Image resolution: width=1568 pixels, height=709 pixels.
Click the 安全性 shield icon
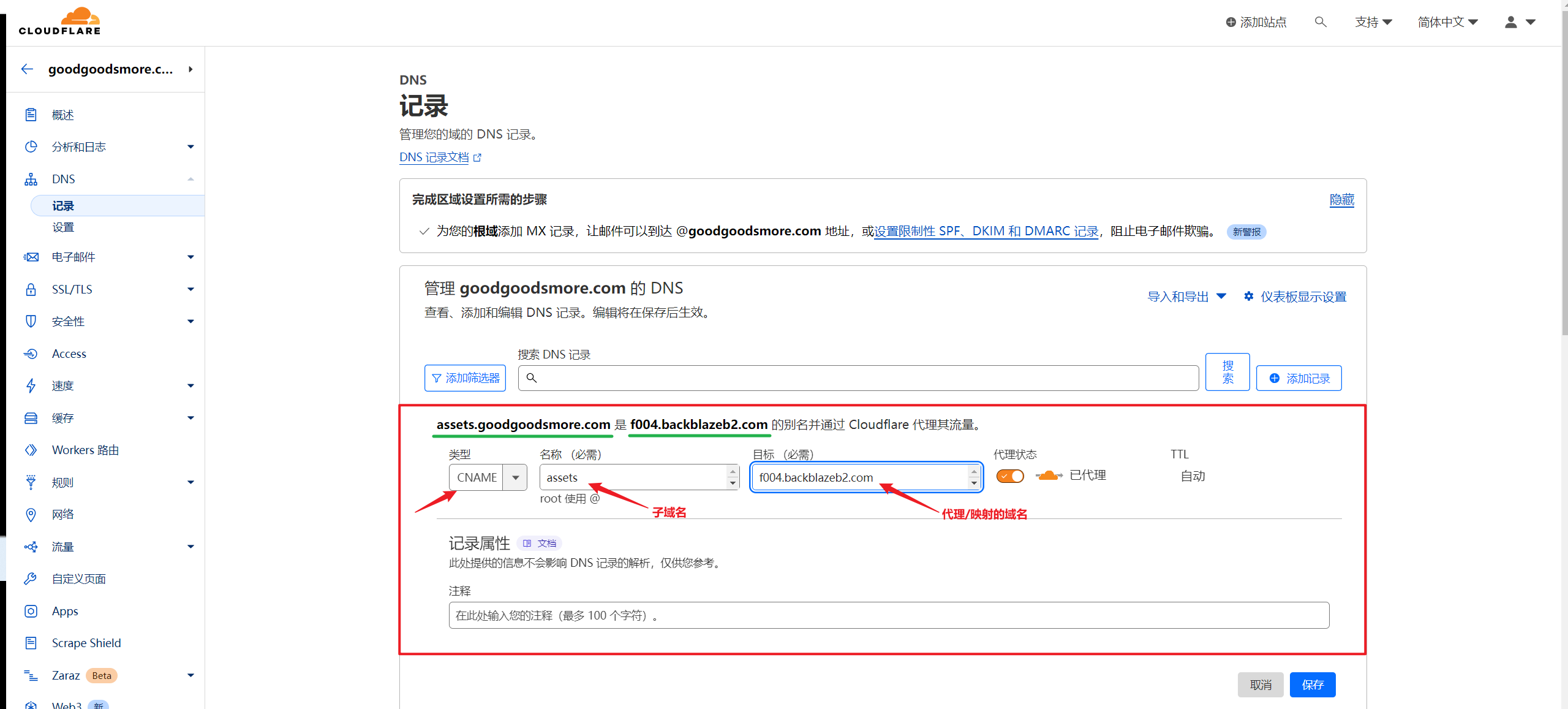tap(31, 321)
